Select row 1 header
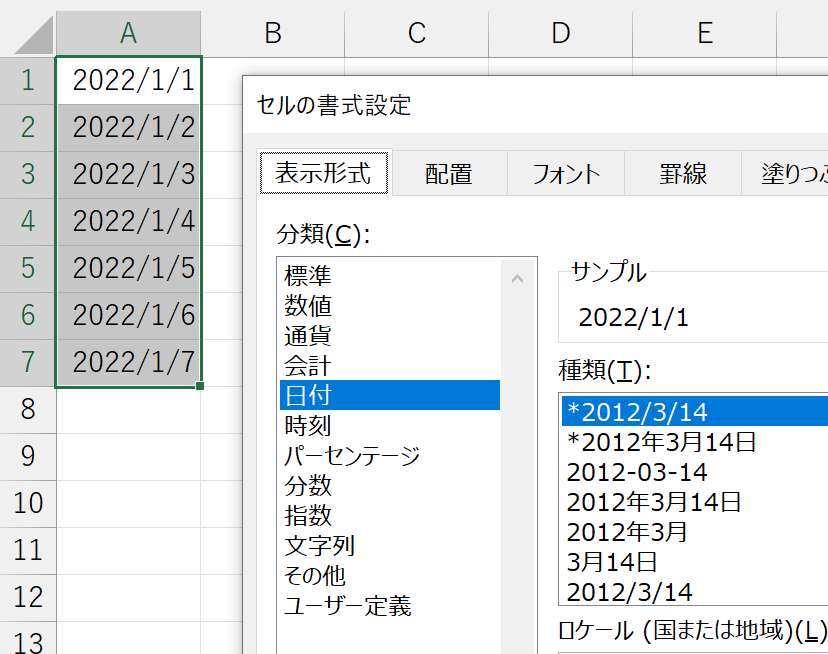 point(27,81)
